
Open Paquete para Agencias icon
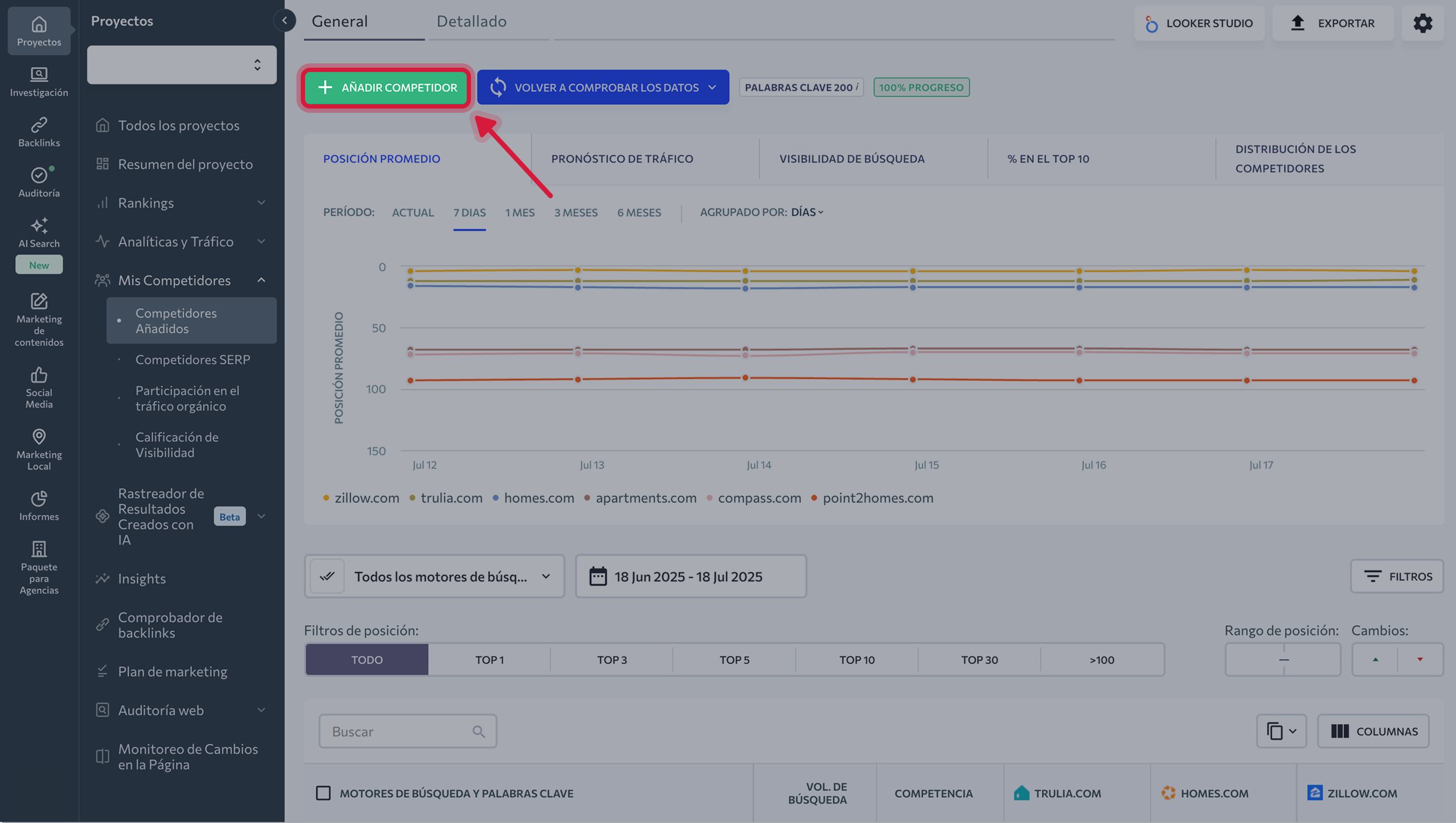tap(39, 548)
